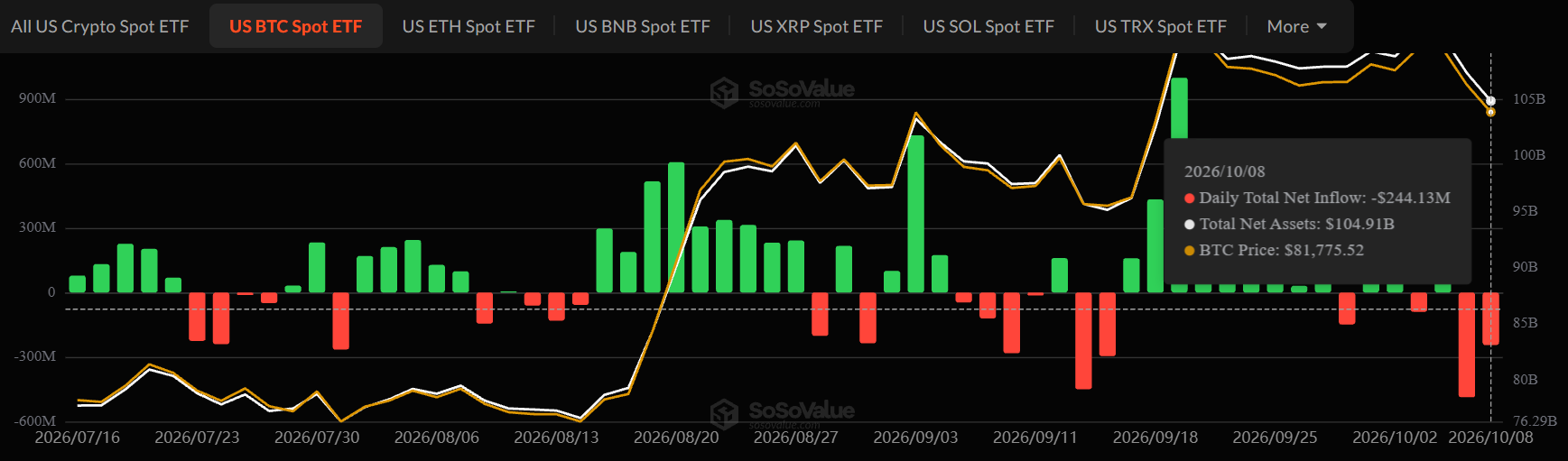Switch to US XRP Spot ETF tab
Viewport: 1568px width, 461px height.
817,26
